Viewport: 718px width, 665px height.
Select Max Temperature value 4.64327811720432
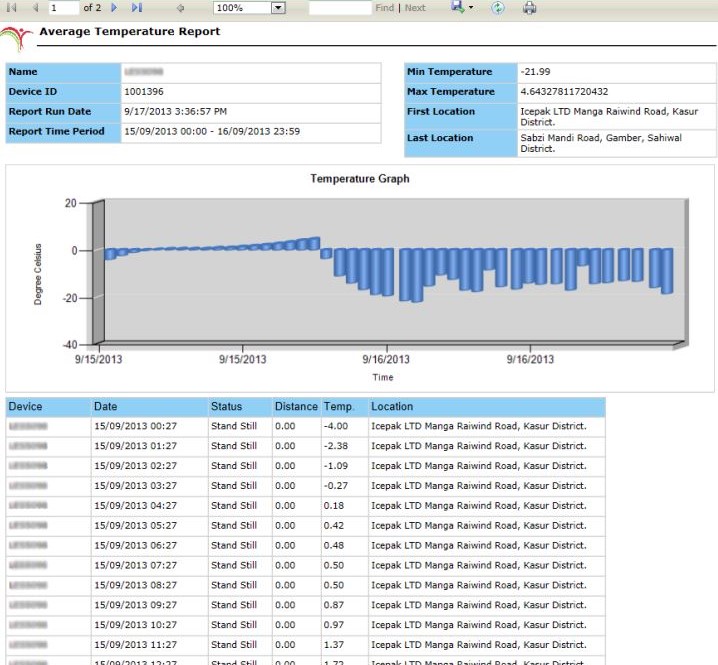click(x=564, y=92)
